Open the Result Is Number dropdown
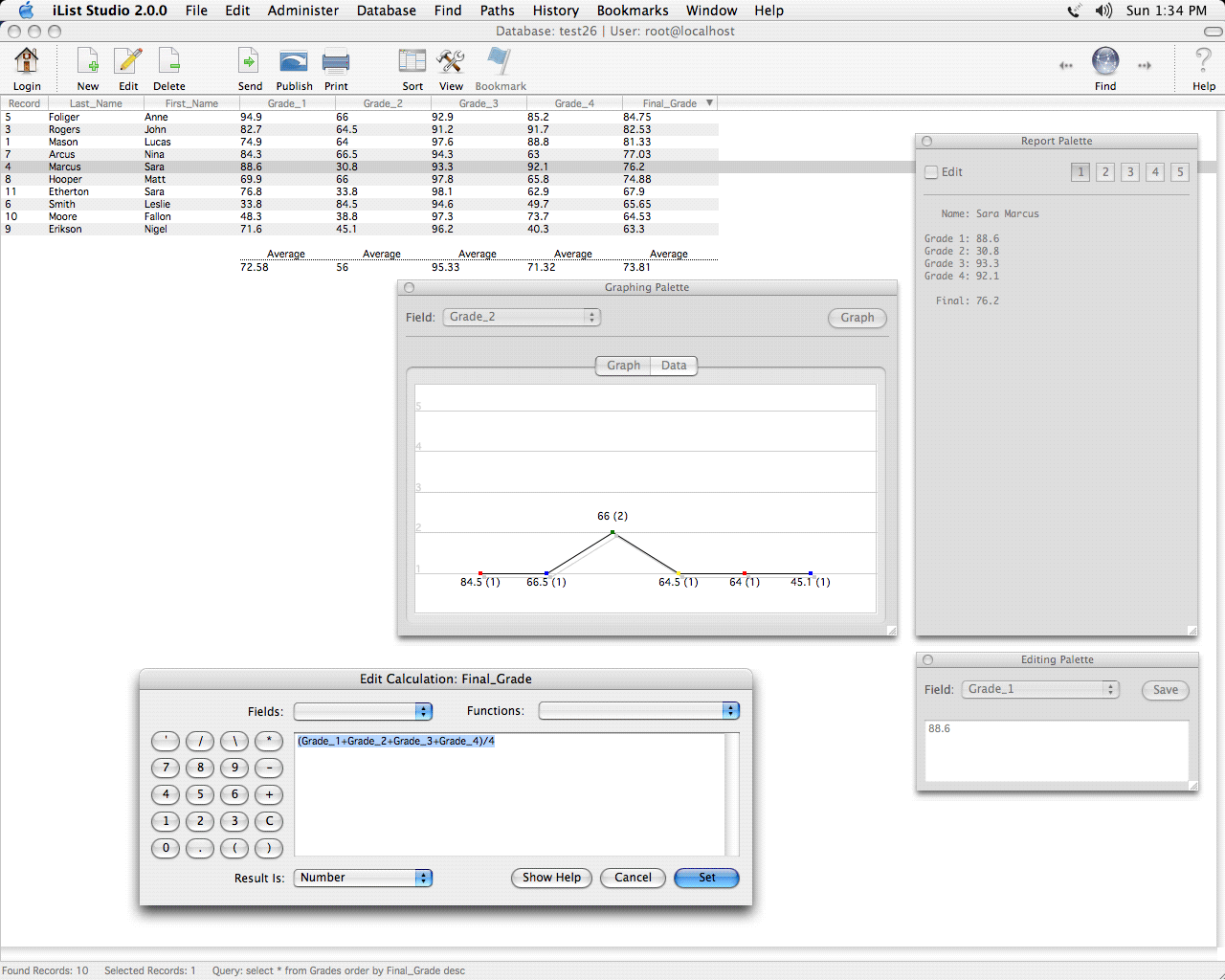1225x980 pixels. (x=363, y=878)
